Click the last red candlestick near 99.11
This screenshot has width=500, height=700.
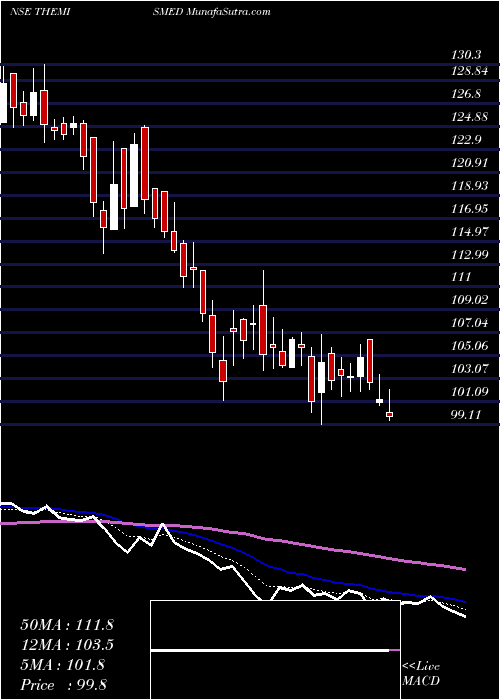pyautogui.click(x=389, y=414)
